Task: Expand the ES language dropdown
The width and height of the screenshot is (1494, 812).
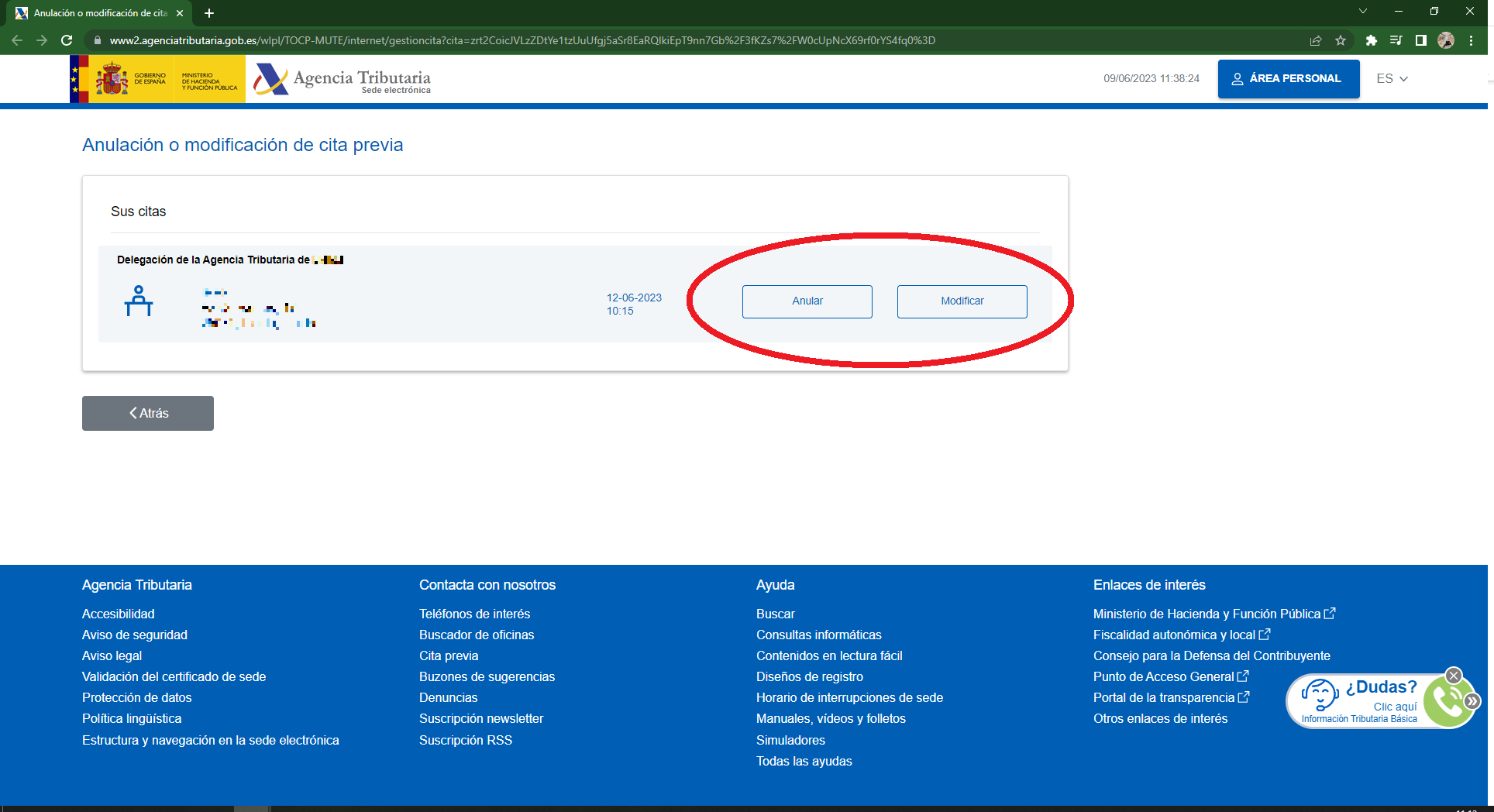Action: coord(1392,79)
